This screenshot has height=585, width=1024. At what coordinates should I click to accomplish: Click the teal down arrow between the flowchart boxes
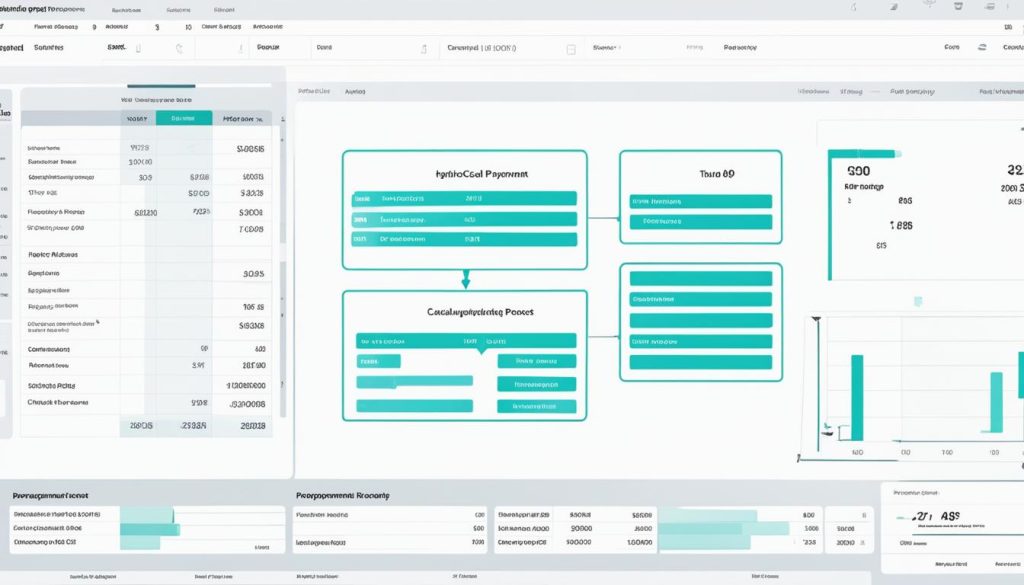465,279
